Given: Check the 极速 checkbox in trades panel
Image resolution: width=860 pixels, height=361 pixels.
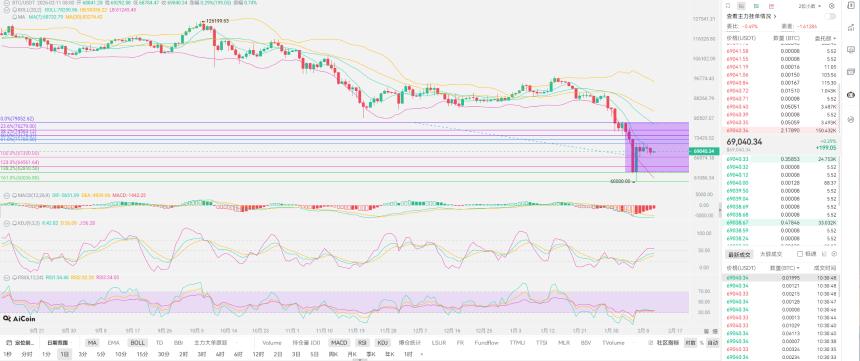Looking at the screenshot, I should [800, 254].
